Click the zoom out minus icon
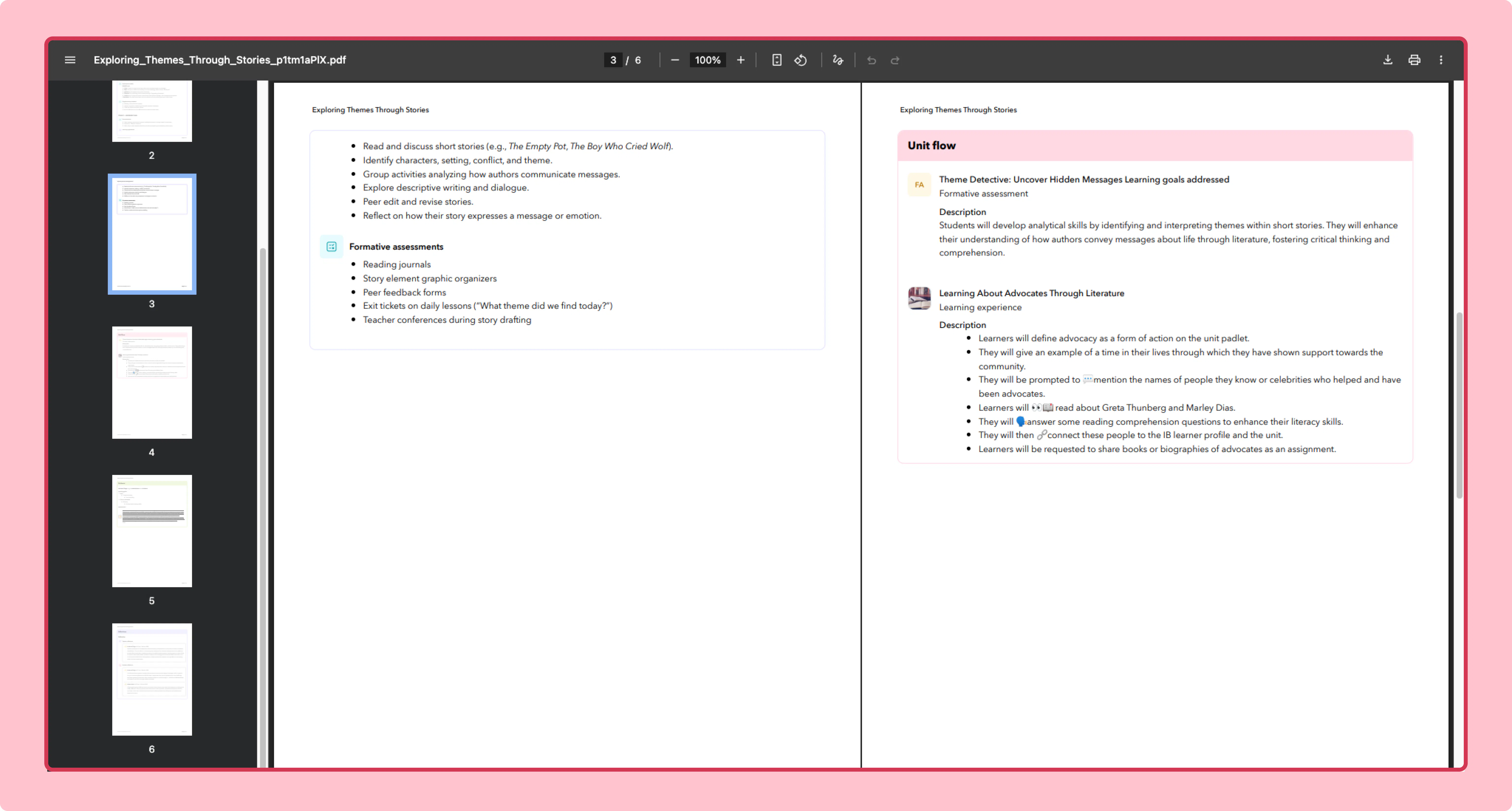This screenshot has width=1512, height=811. pos(675,60)
